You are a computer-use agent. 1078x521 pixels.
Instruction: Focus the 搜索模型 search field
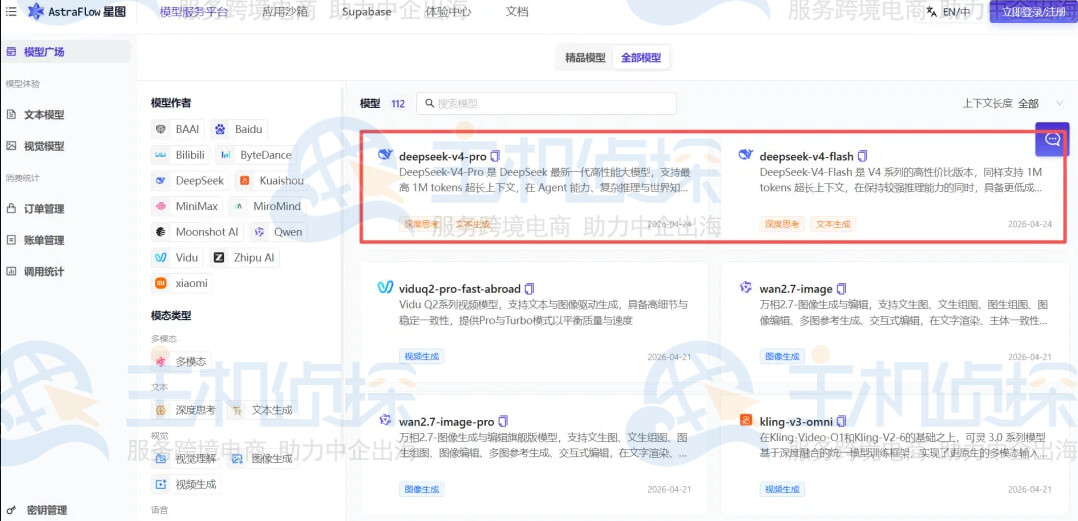point(547,104)
